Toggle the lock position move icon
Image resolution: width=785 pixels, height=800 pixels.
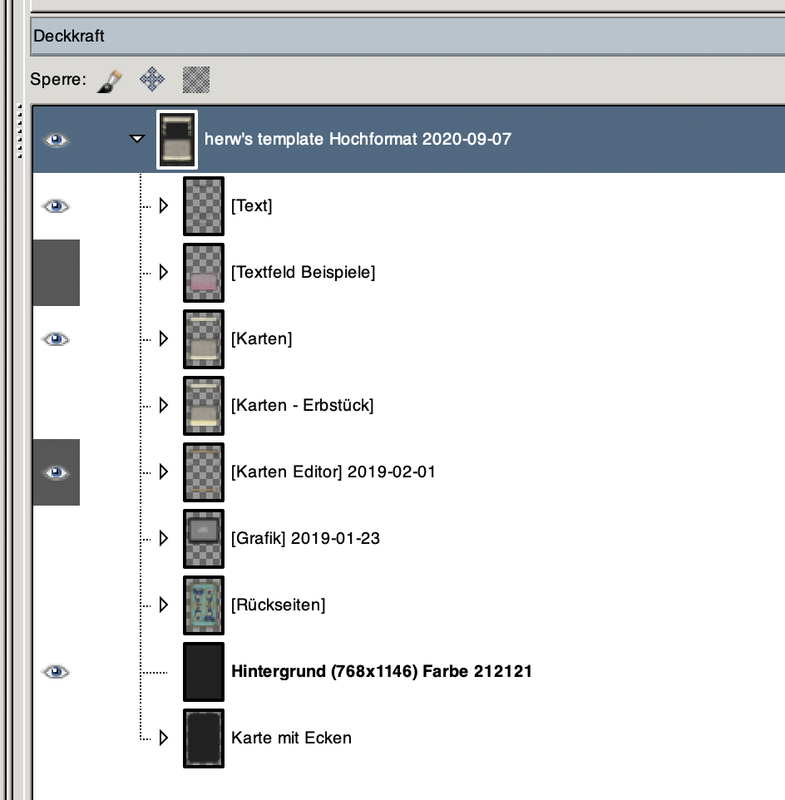tap(152, 80)
